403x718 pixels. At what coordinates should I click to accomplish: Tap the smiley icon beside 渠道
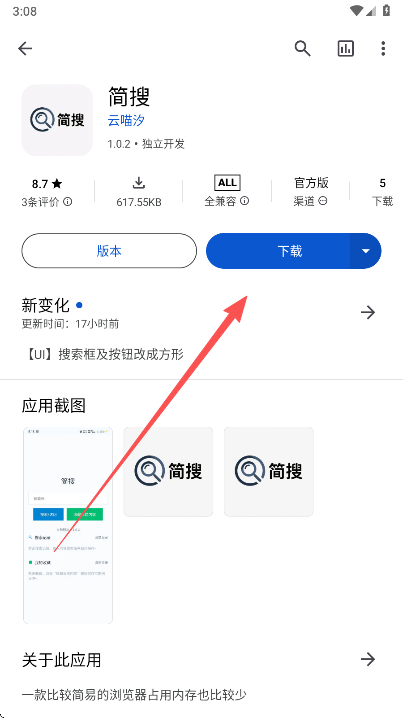click(x=322, y=201)
